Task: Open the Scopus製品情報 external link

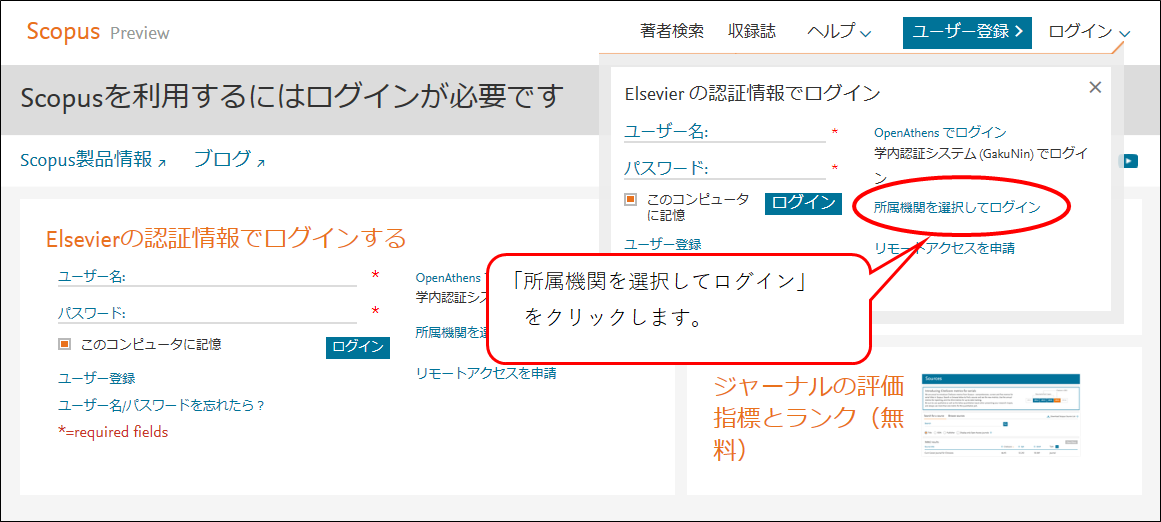Action: tap(93, 159)
